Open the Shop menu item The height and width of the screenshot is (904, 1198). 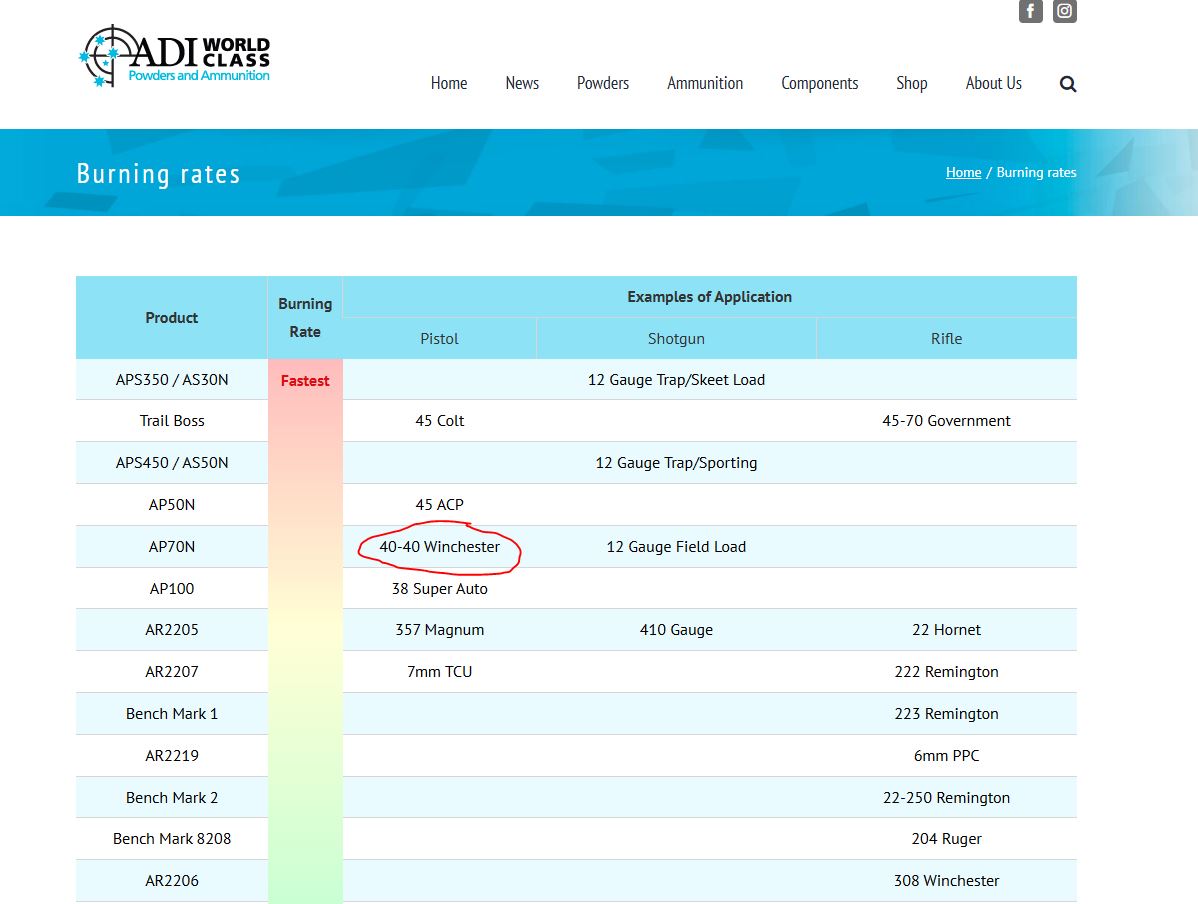point(911,83)
